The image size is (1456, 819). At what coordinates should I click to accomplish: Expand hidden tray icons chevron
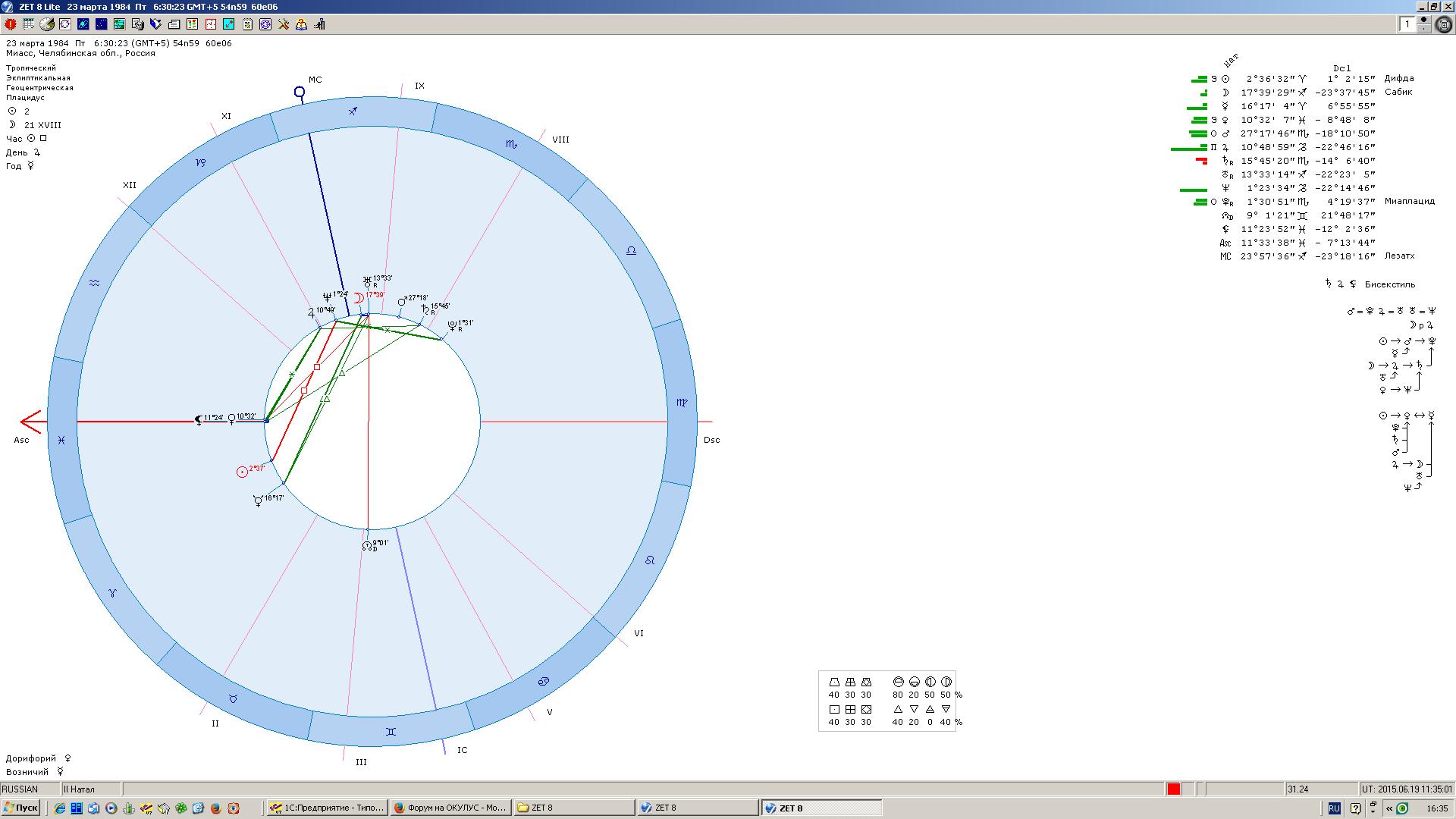[1389, 808]
